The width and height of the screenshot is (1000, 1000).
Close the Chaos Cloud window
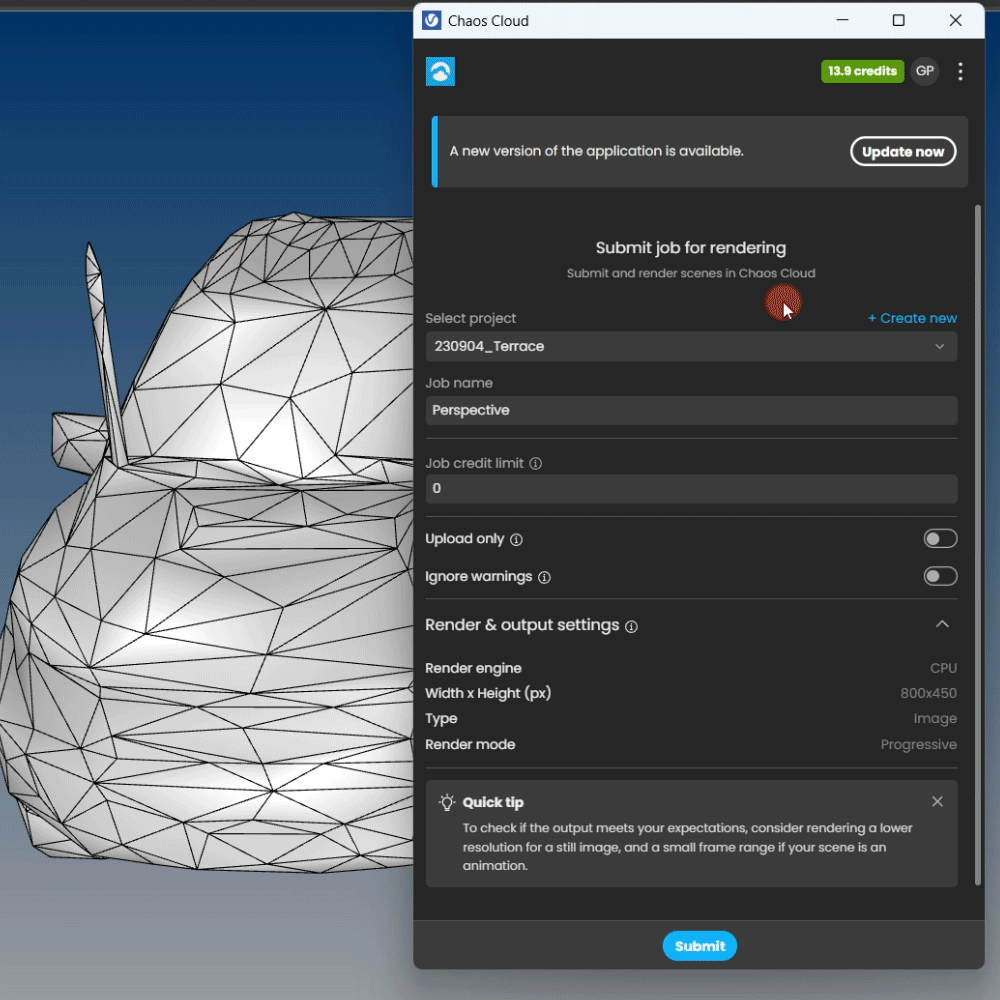click(x=955, y=20)
